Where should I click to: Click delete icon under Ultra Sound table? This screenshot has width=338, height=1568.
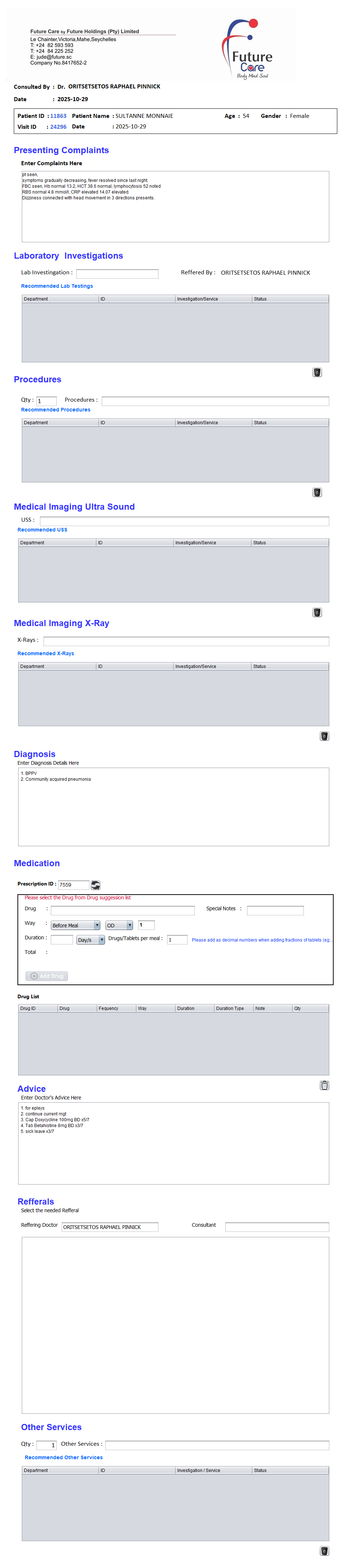click(317, 612)
